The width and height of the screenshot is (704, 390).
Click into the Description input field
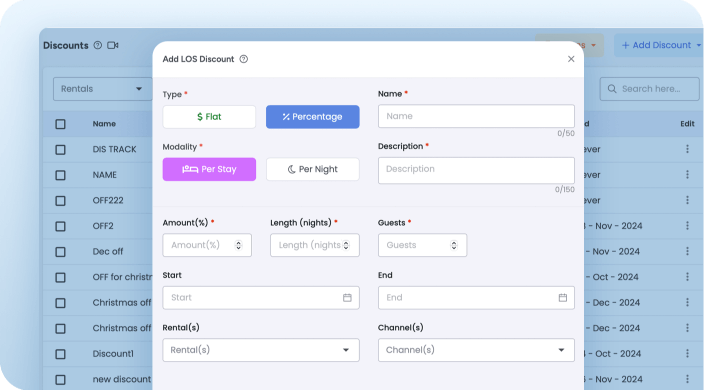[476, 170]
